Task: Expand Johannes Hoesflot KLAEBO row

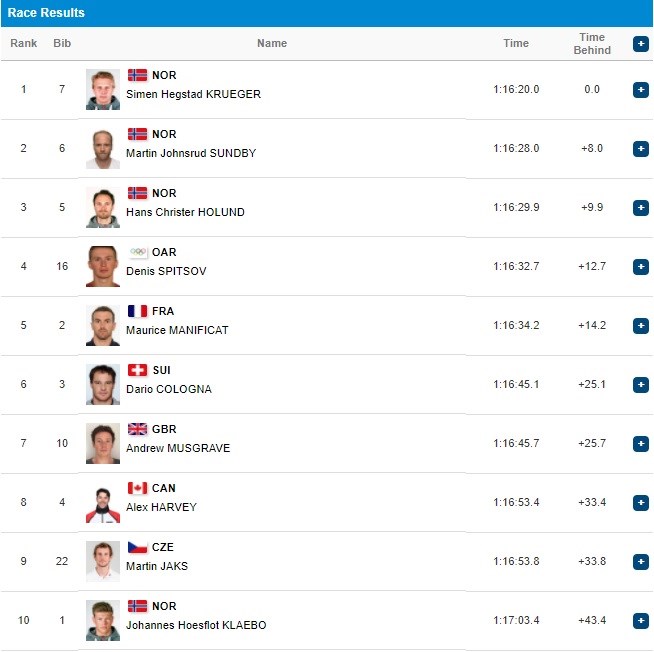Action: tap(640, 621)
